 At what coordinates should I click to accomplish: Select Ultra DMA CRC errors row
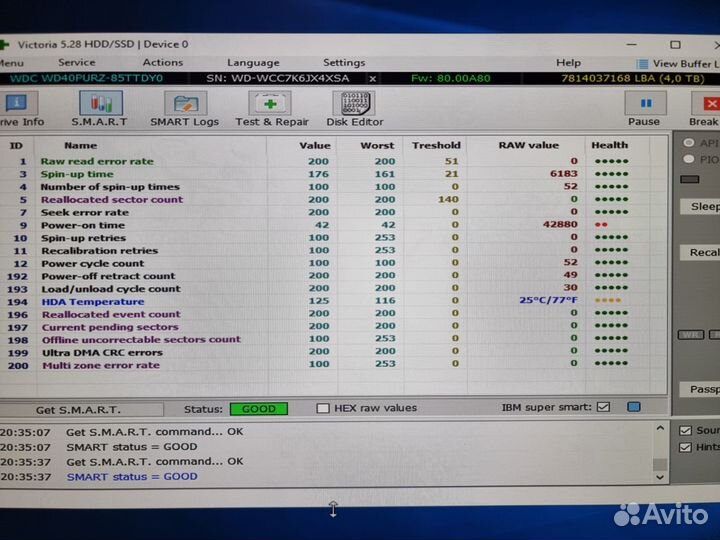(333, 352)
